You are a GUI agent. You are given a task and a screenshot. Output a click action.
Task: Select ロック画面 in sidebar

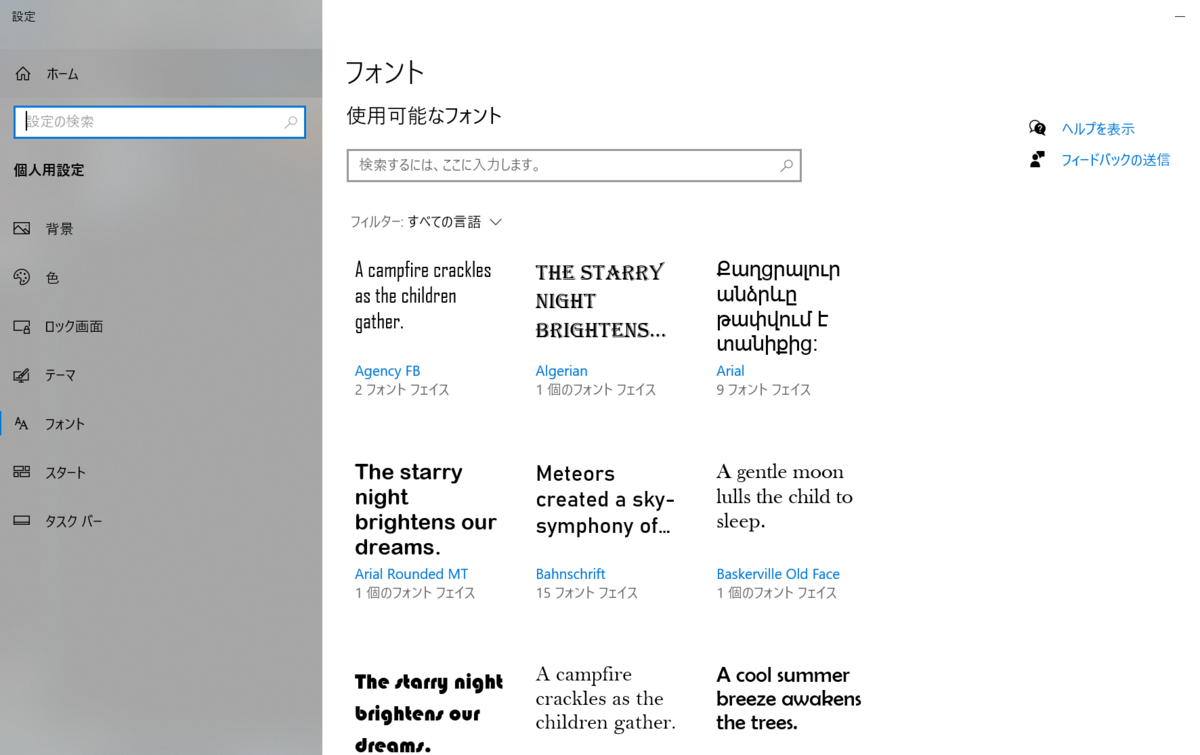coord(161,326)
